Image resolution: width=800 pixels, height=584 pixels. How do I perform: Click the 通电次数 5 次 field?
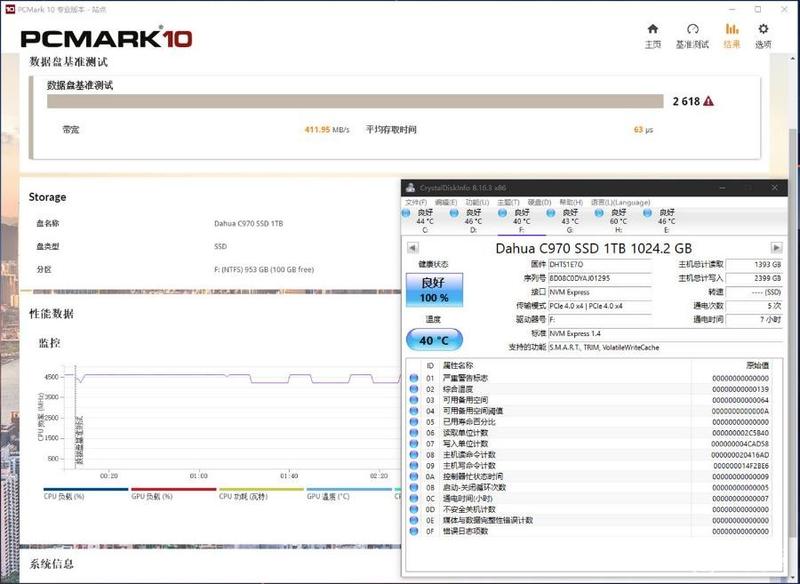[754, 306]
